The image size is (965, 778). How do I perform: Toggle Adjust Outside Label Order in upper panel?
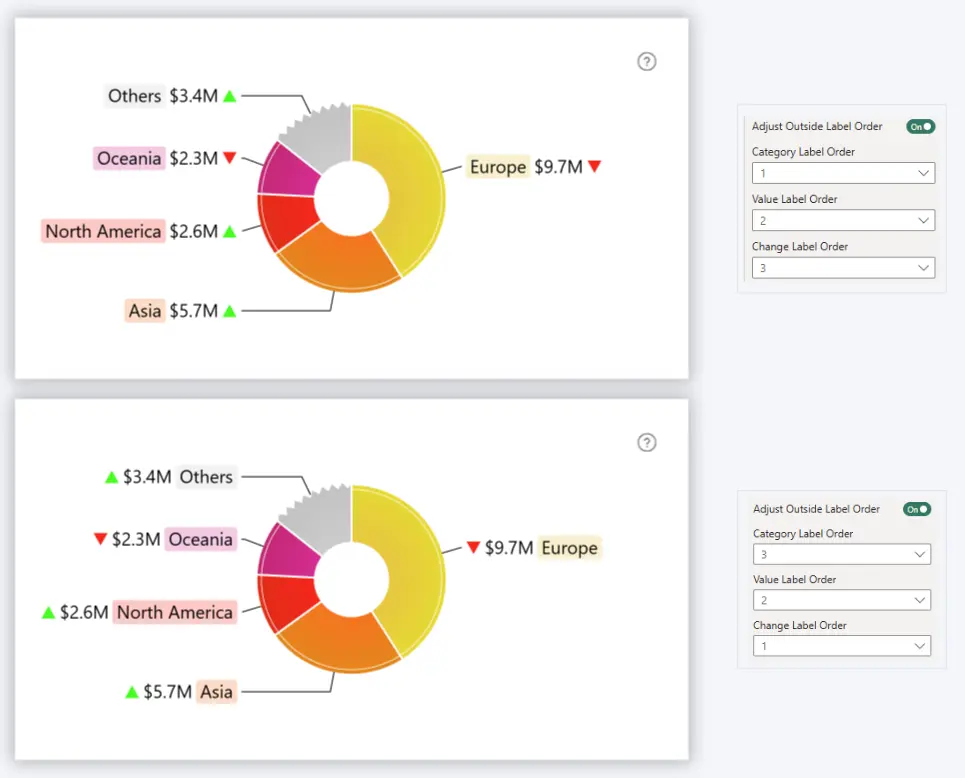point(920,127)
